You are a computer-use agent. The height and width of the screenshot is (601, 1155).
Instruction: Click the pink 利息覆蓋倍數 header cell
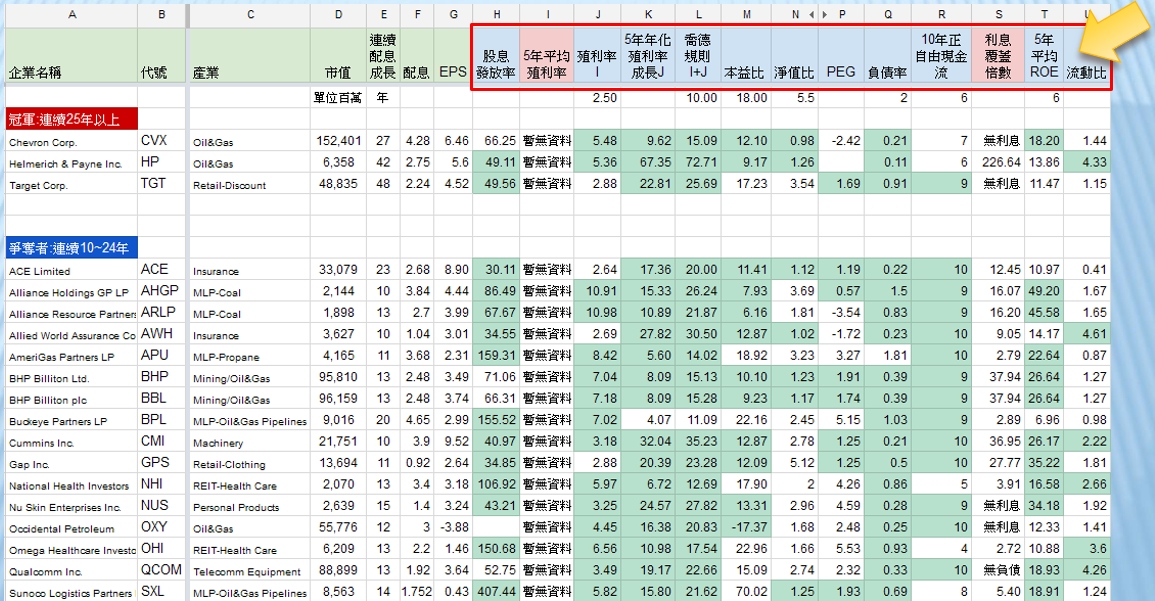(998, 56)
